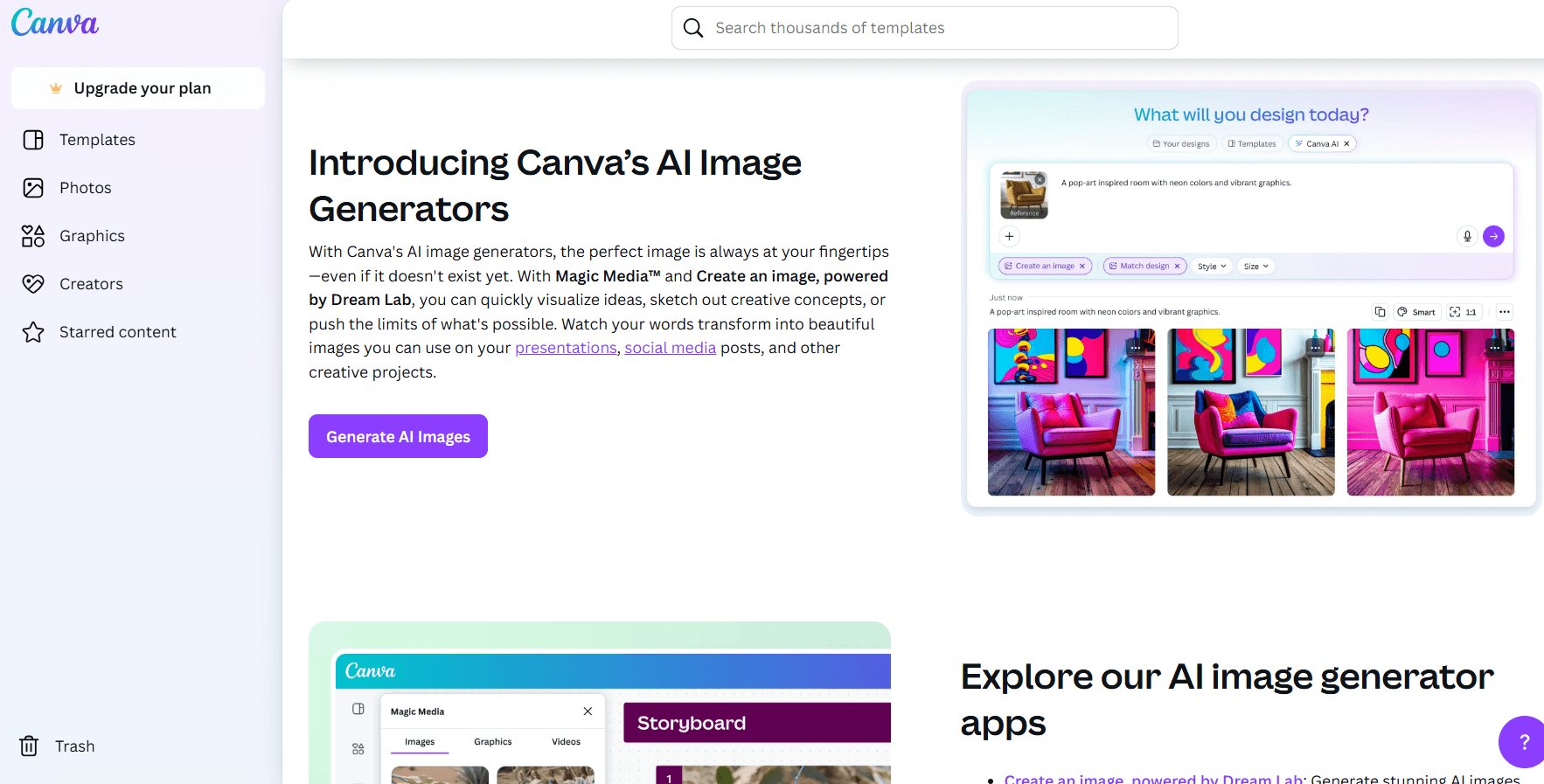Open the three-dot more options in results header

[x=1504, y=312]
